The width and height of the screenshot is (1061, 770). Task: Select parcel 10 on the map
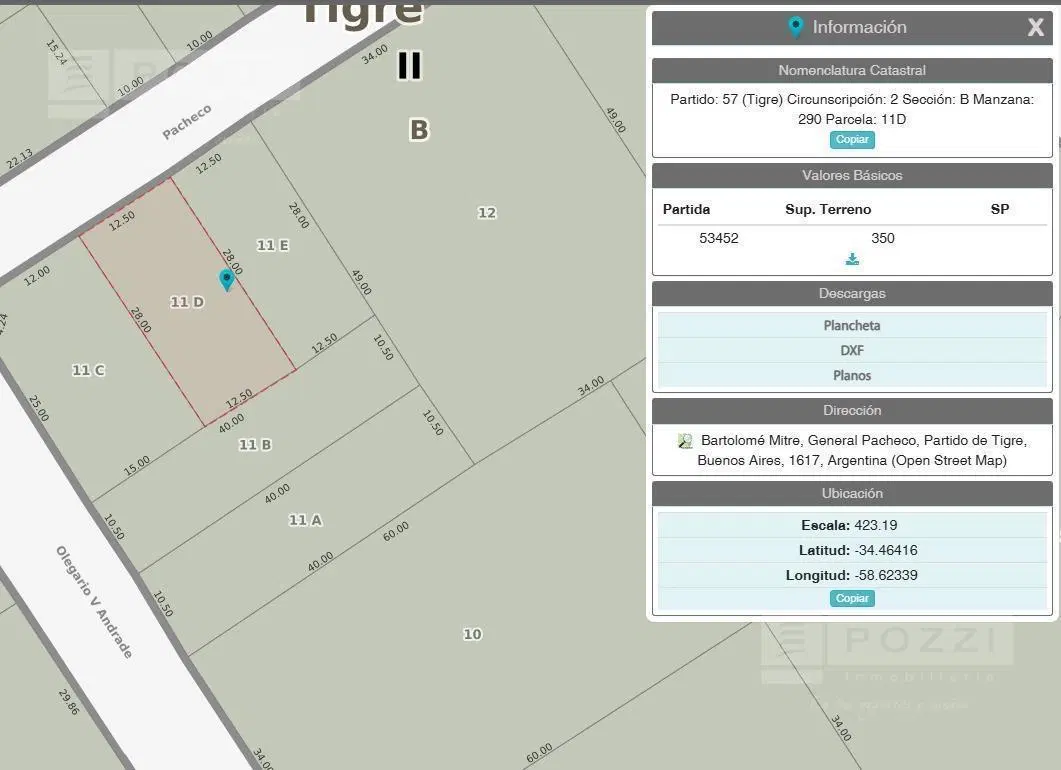point(472,634)
